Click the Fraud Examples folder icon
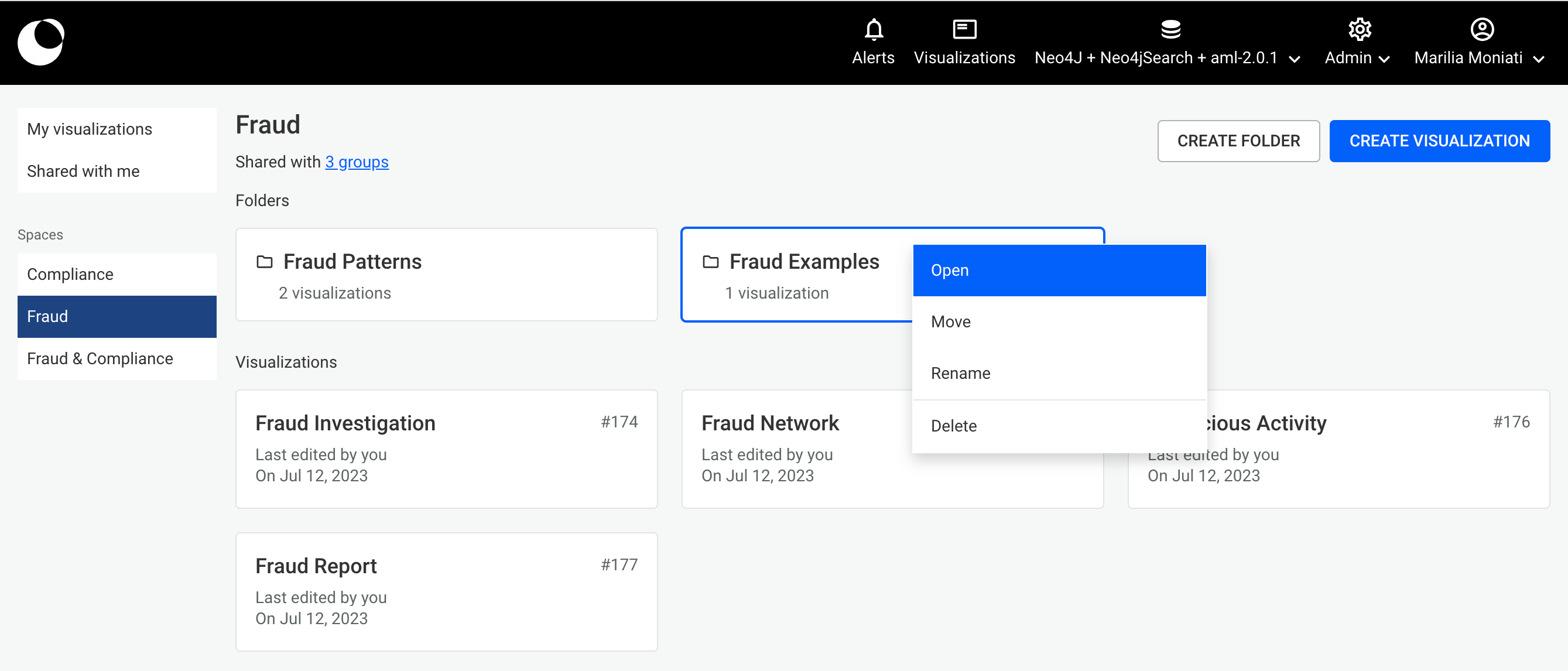Screen dimensions: 1568x671 (x=710, y=262)
